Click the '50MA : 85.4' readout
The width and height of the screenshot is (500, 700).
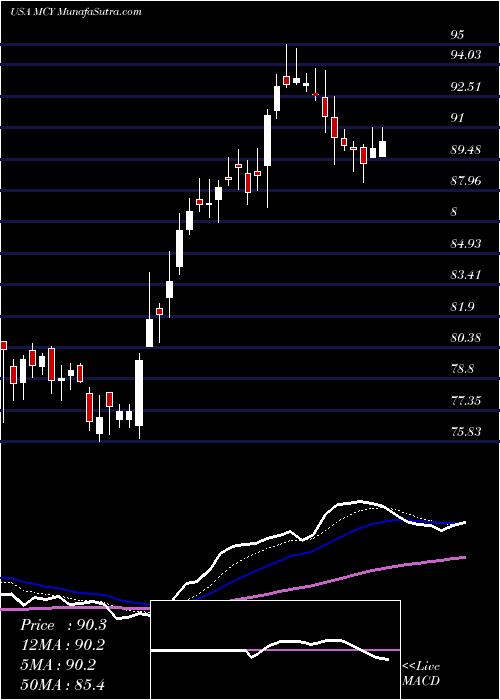(63, 684)
